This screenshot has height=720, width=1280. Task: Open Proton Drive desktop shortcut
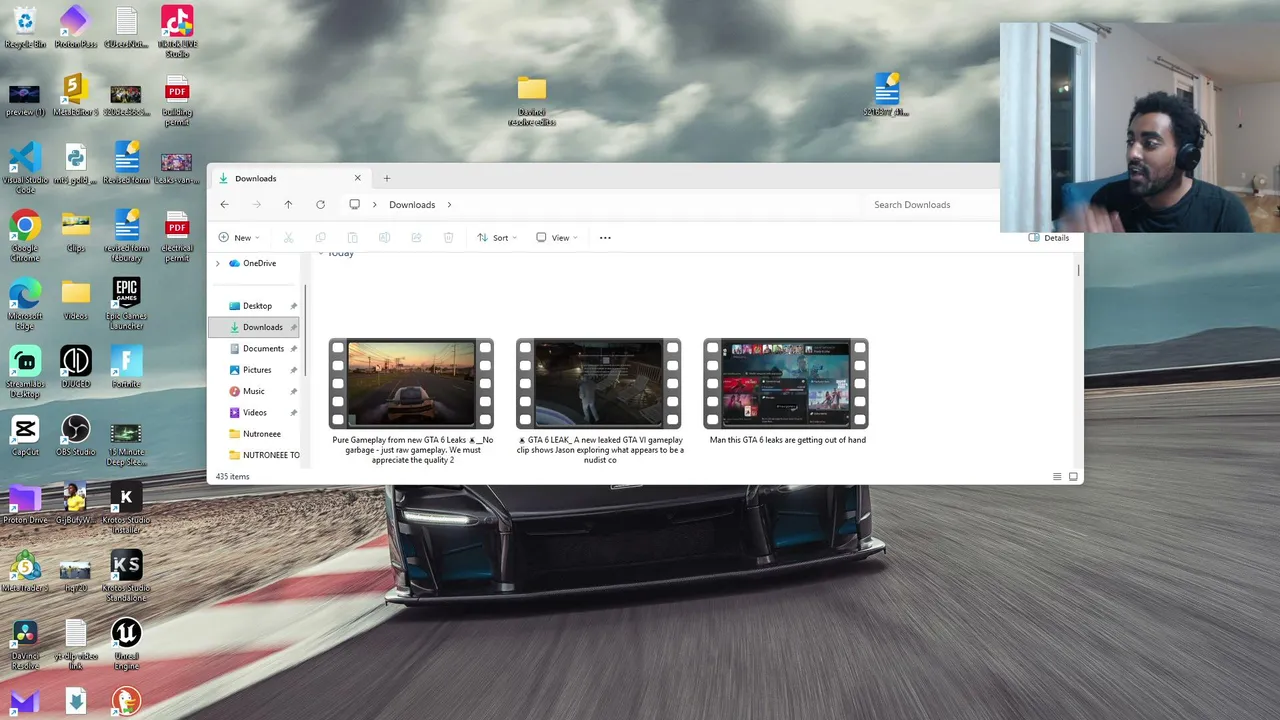point(25,503)
